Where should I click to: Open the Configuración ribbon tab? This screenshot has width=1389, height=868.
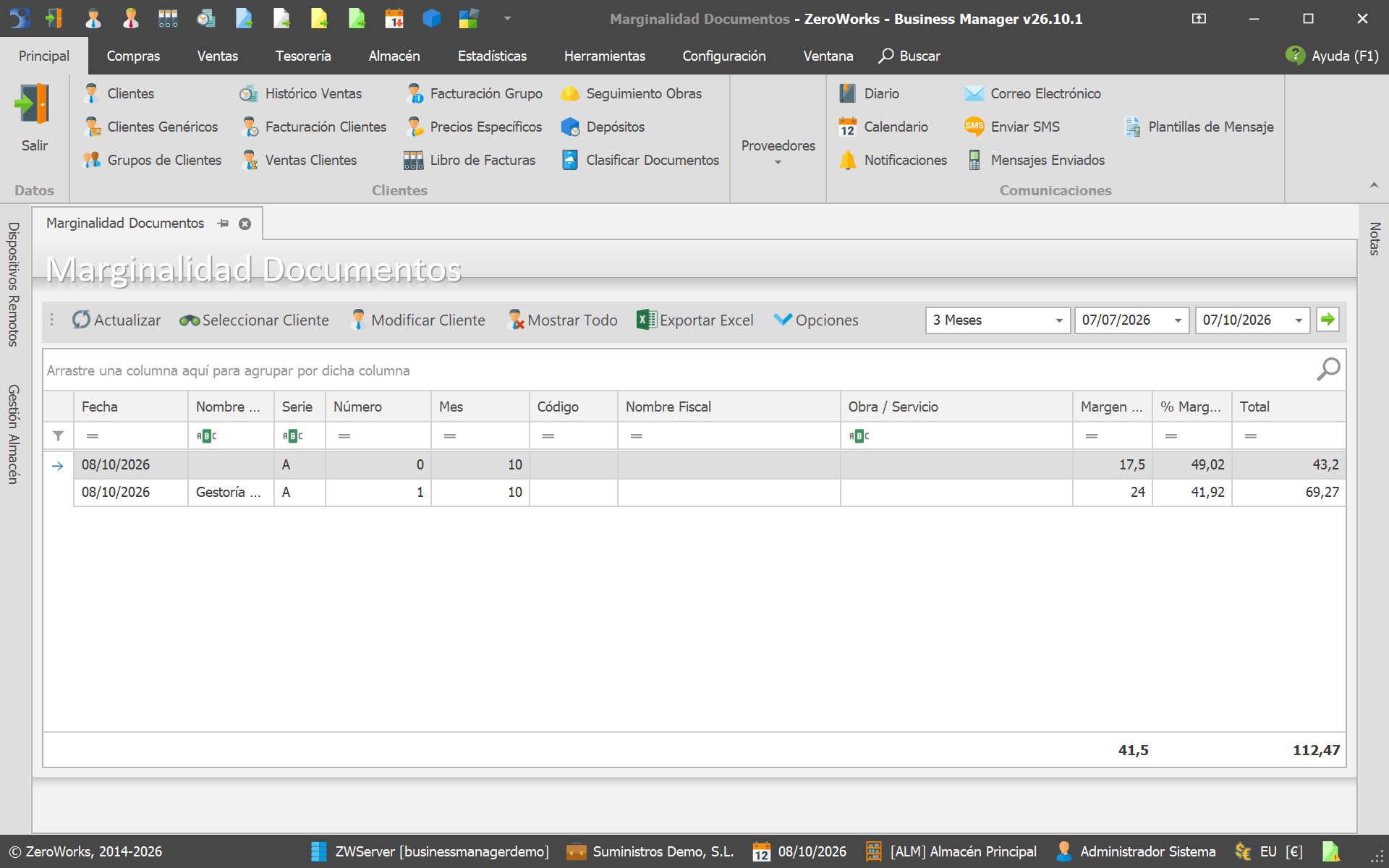point(724,56)
